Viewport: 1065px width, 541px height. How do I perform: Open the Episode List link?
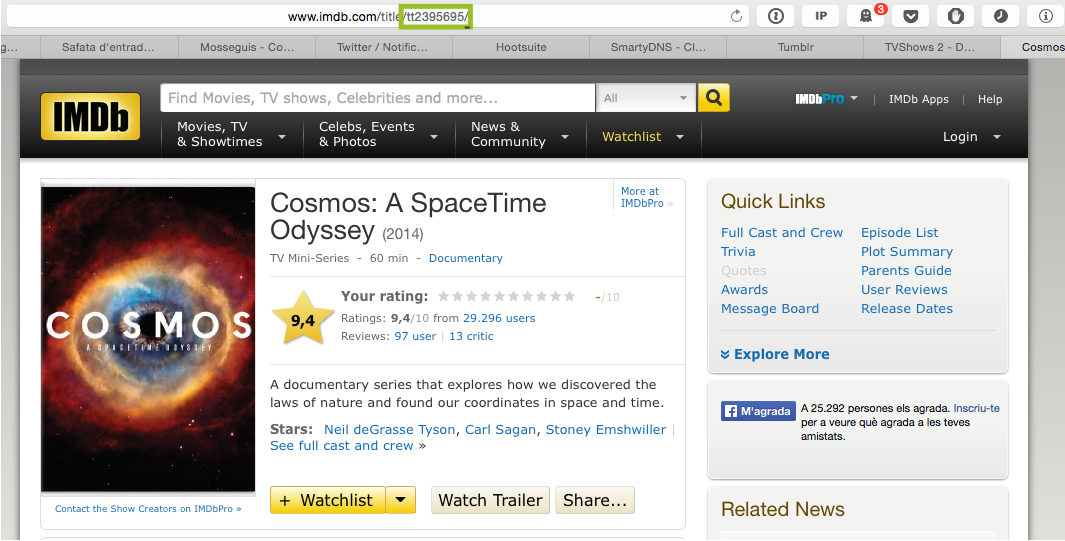coord(899,232)
